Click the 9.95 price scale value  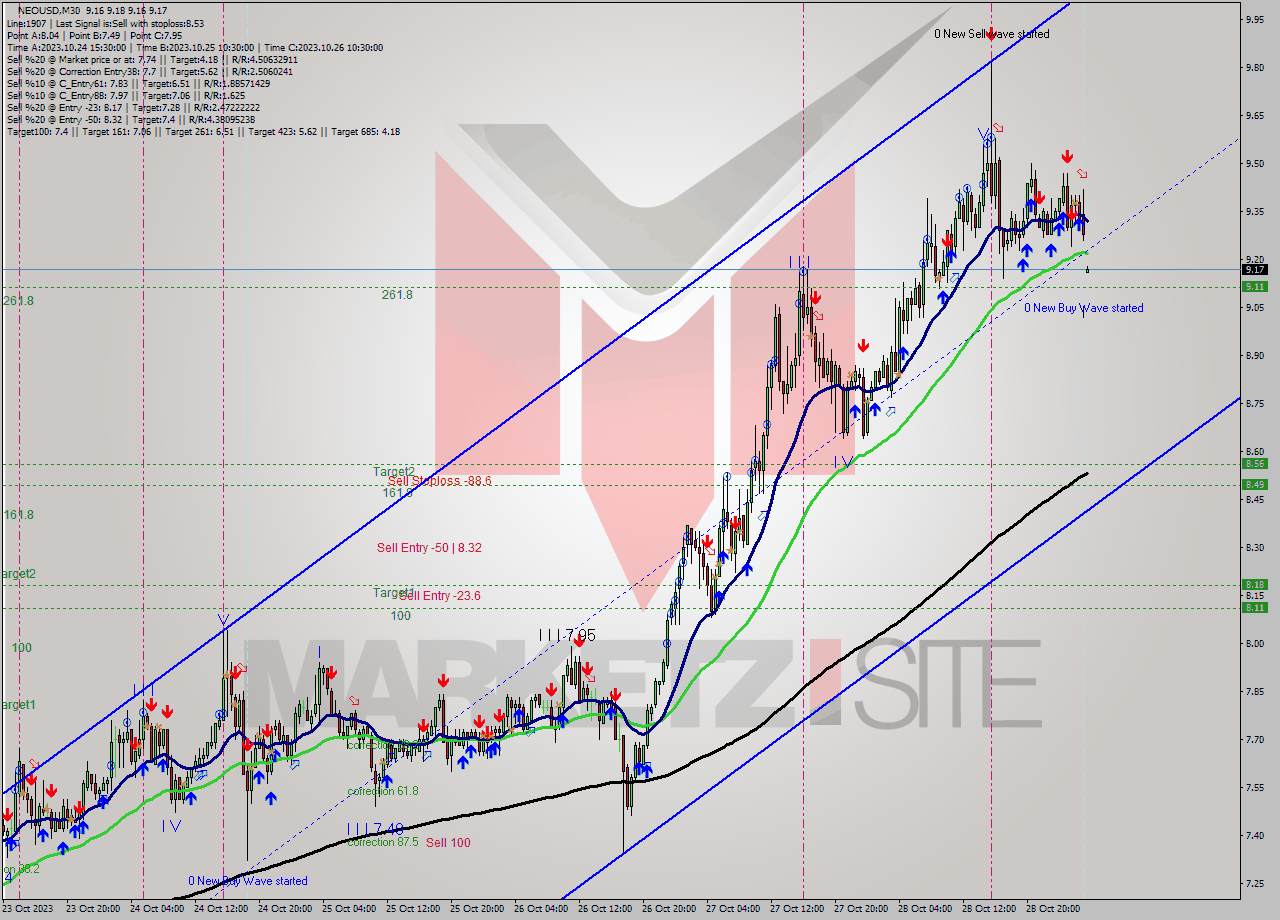click(x=1254, y=19)
